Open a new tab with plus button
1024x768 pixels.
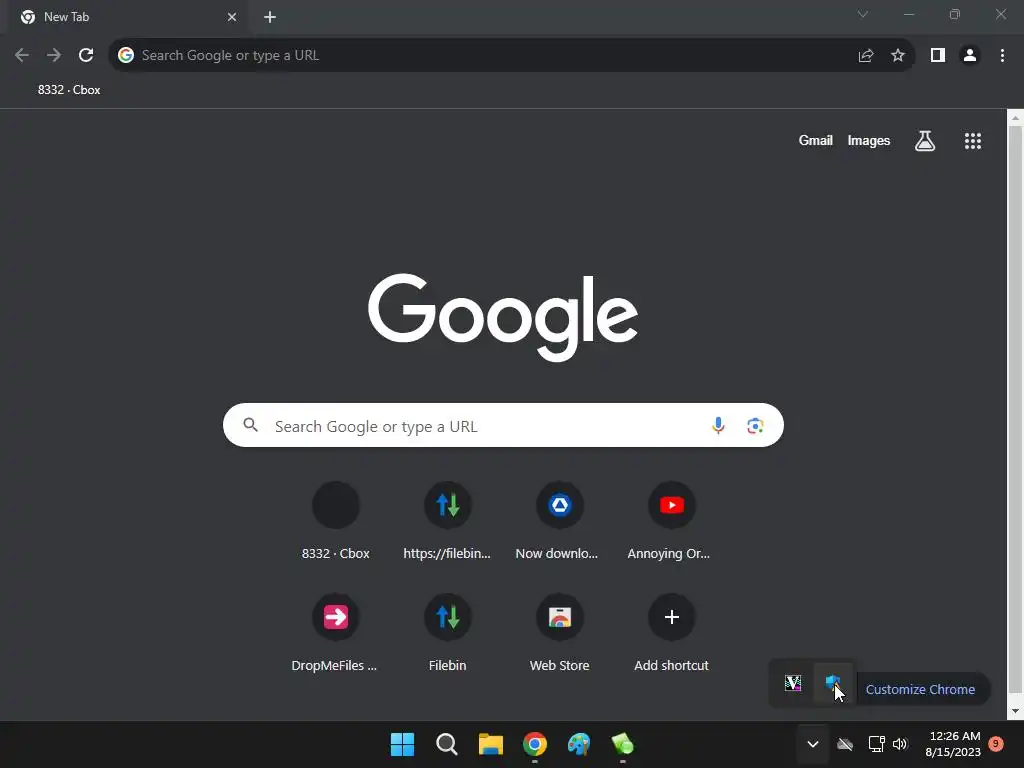[x=270, y=17]
